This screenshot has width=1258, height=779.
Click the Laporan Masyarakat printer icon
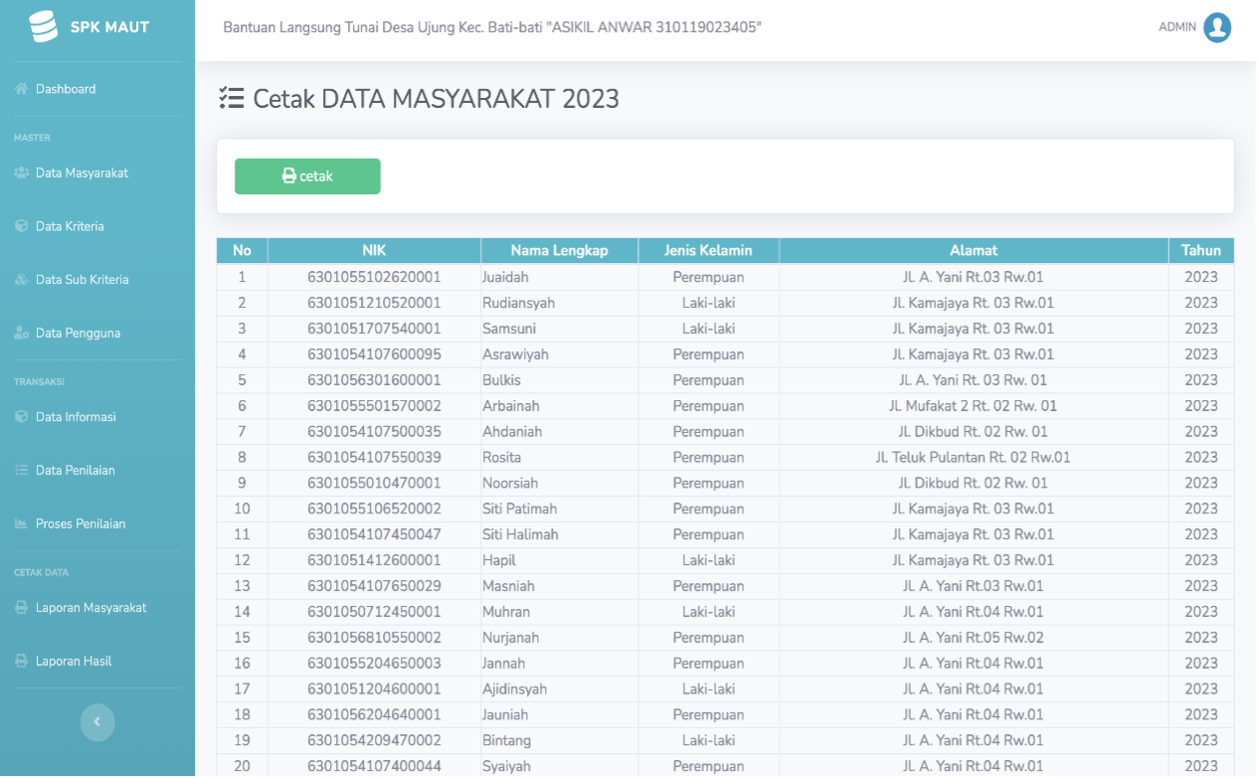tap(21, 608)
